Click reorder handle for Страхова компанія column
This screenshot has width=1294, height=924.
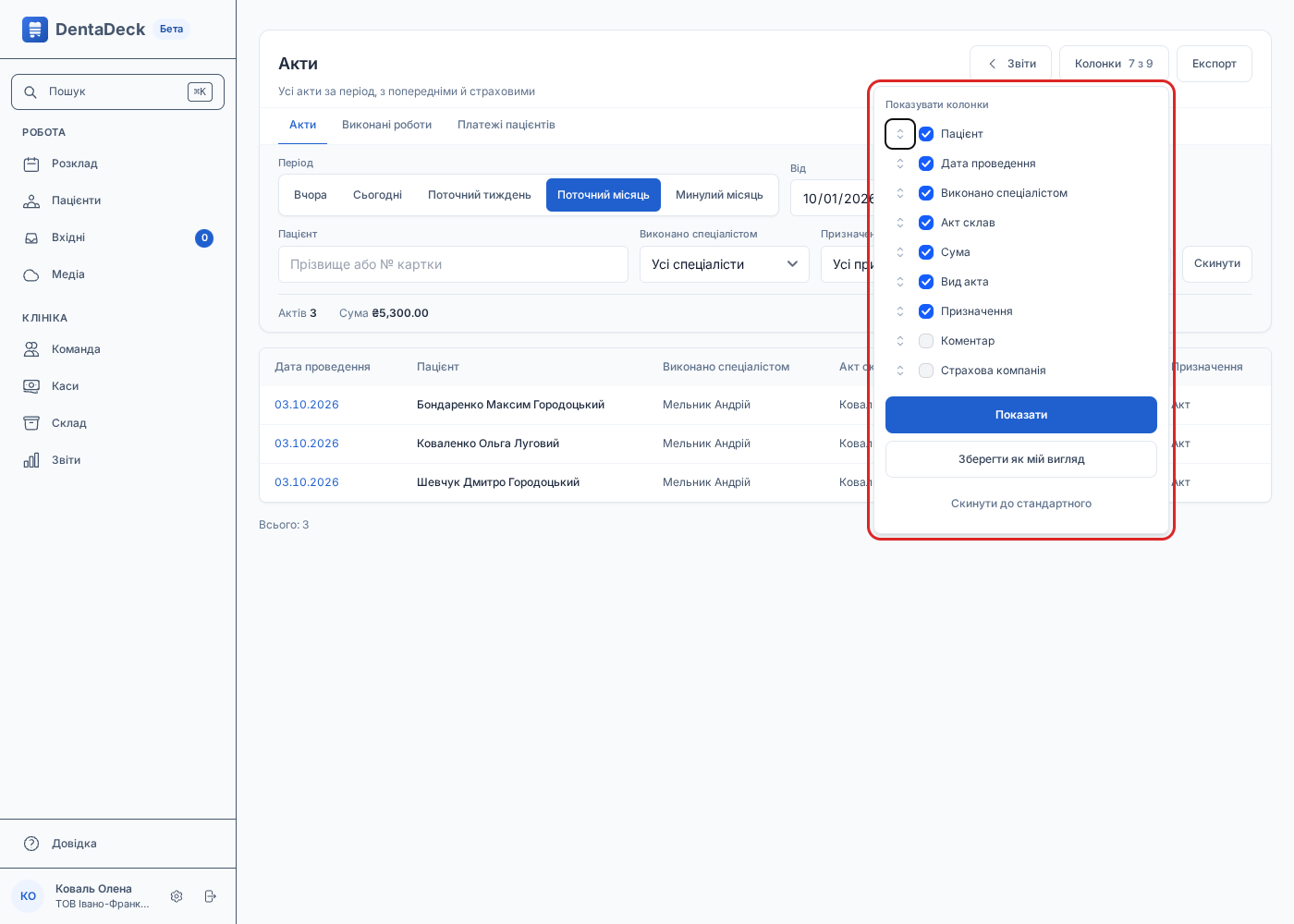click(900, 371)
